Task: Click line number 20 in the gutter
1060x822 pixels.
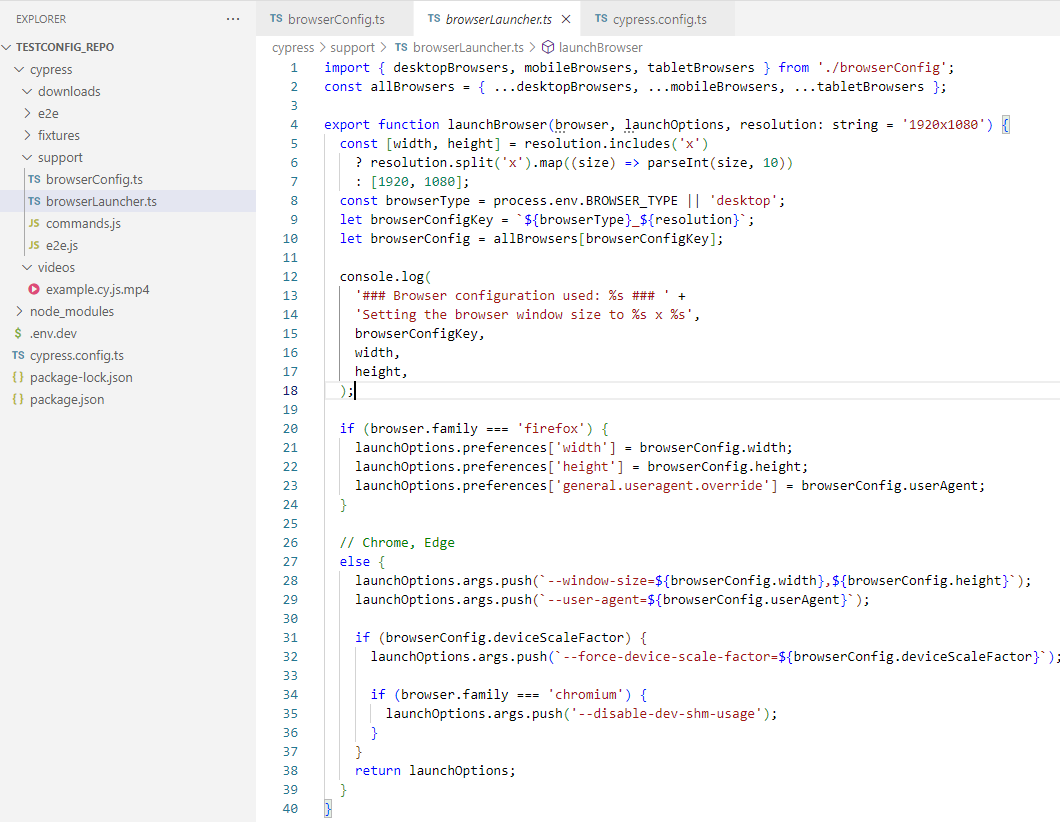Action: pyautogui.click(x=290, y=429)
